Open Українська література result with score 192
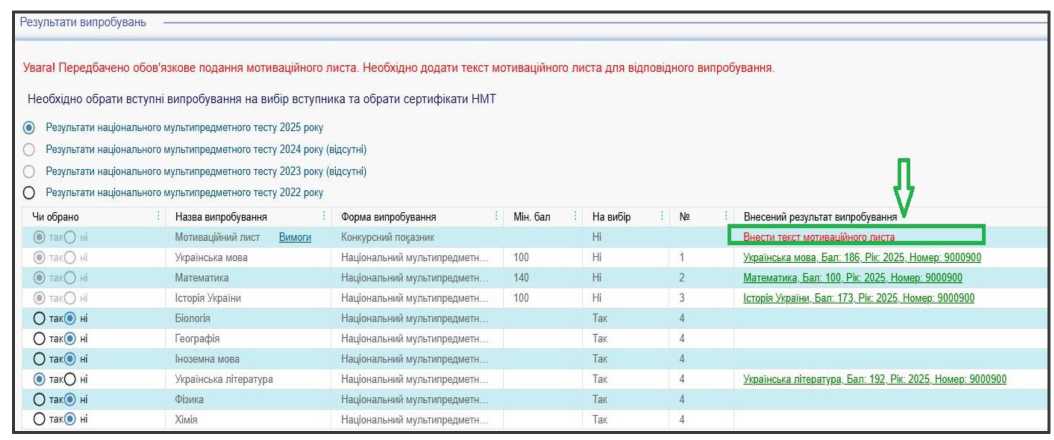This screenshot has height=440, width=1054. 874,379
